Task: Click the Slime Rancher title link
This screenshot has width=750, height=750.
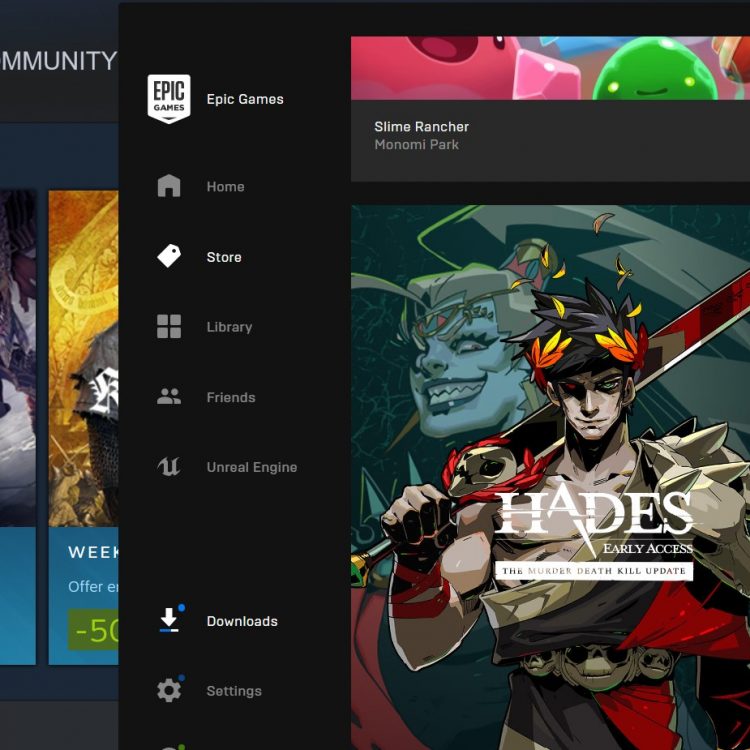Action: pyautogui.click(x=421, y=127)
